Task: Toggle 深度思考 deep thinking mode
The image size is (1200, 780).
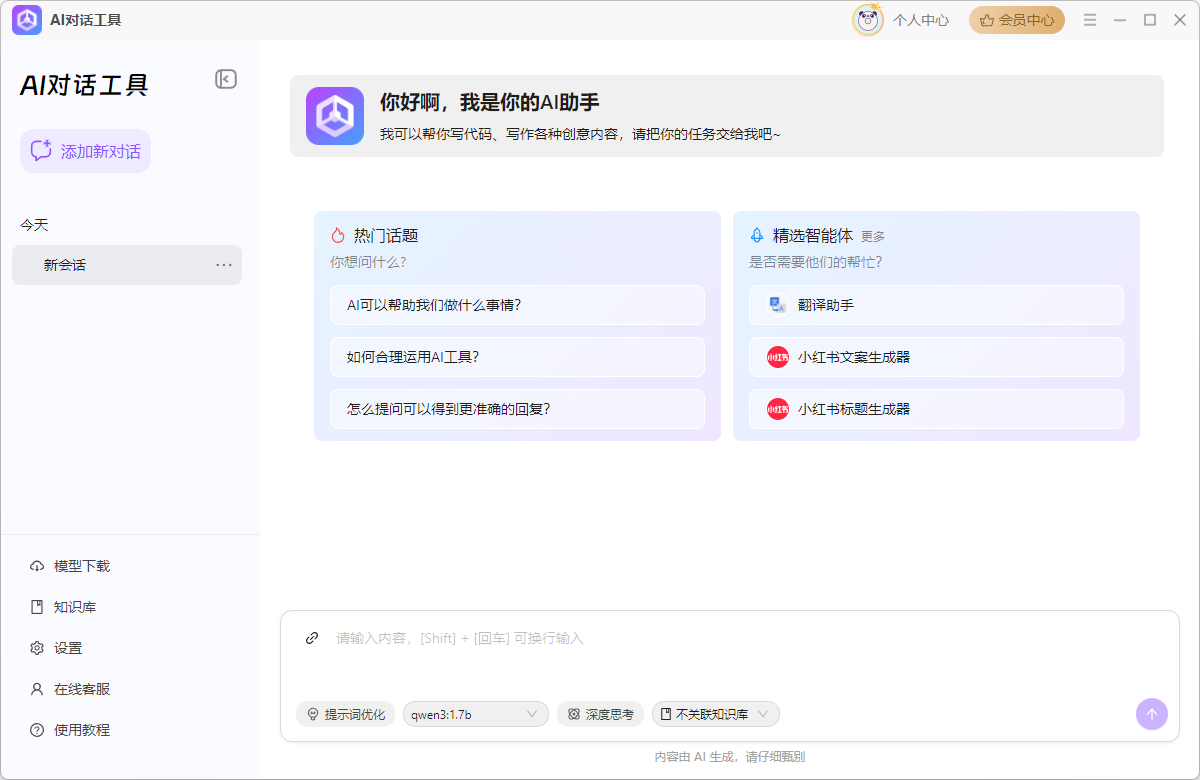Action: (x=600, y=714)
